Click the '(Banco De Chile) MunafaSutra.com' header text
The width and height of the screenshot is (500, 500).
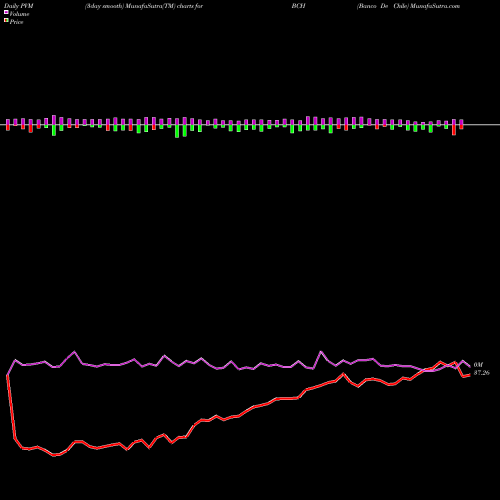click(408, 6)
